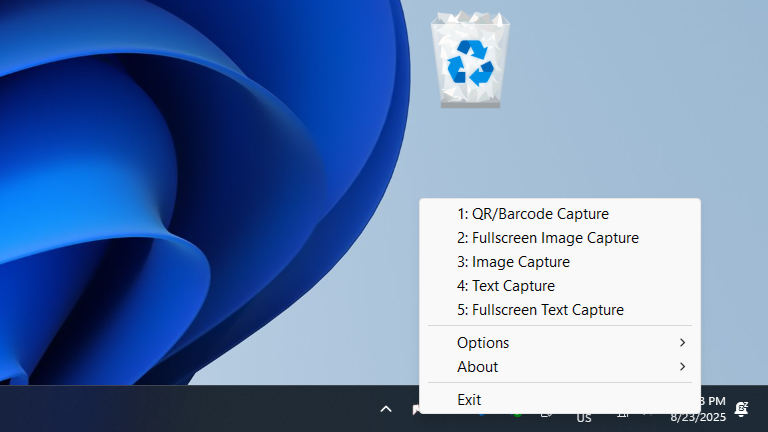This screenshot has height=432, width=768.
Task: Exit the tray application
Action: click(x=560, y=400)
